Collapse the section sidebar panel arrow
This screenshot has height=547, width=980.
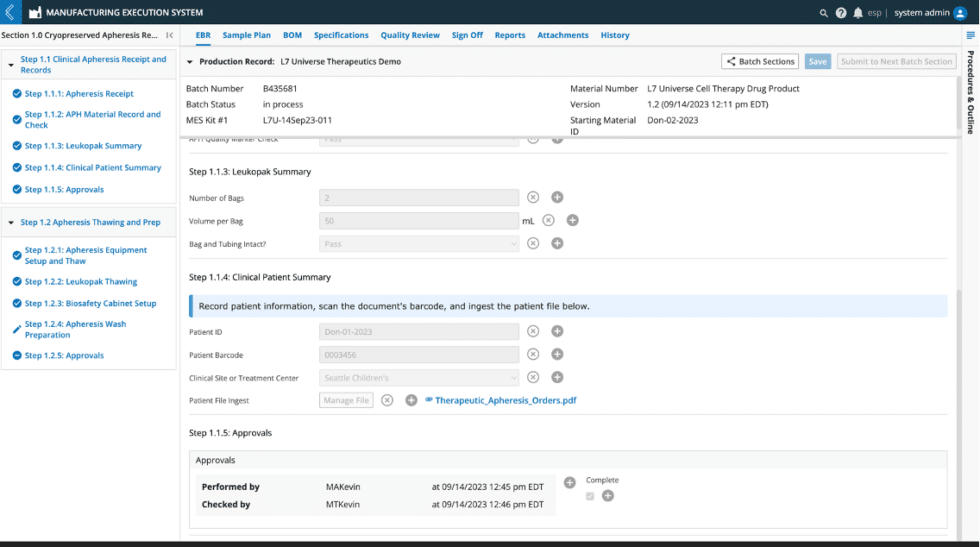[x=169, y=35]
